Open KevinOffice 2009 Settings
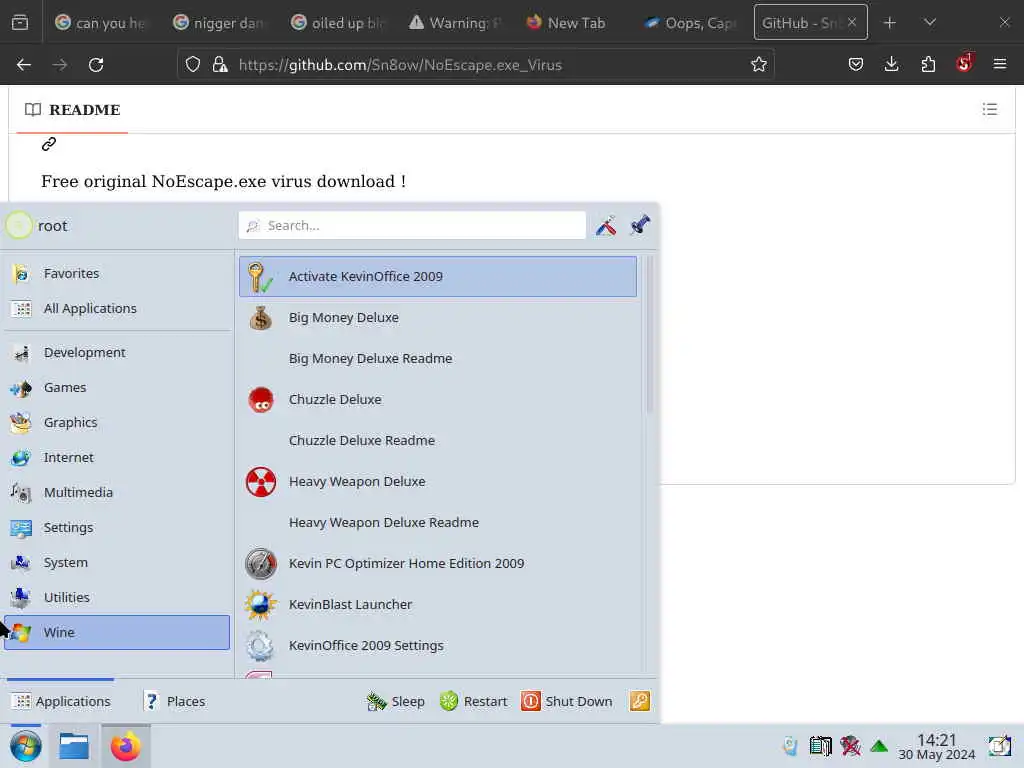The width and height of the screenshot is (1024, 768). 438,645
